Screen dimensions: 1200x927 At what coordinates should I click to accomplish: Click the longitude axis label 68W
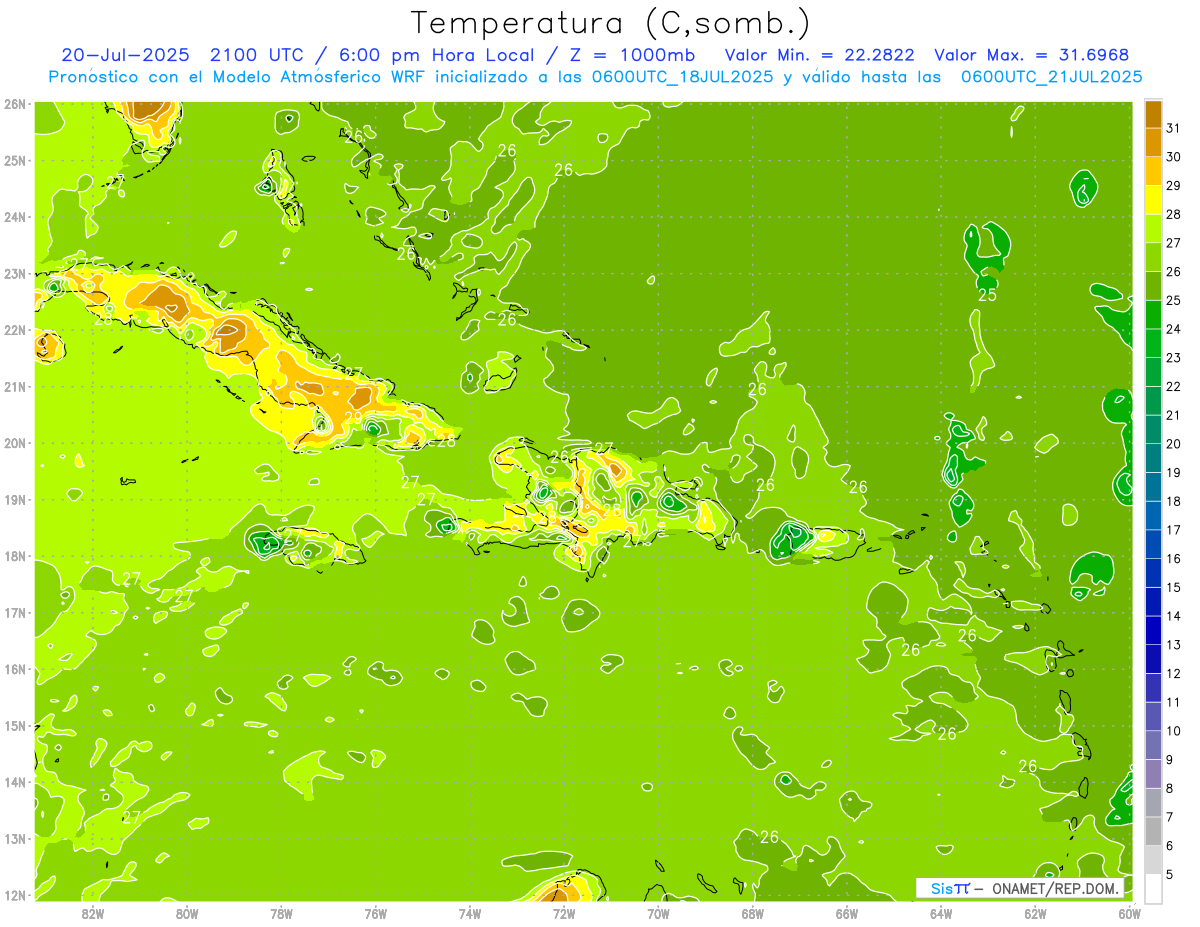coord(752,913)
